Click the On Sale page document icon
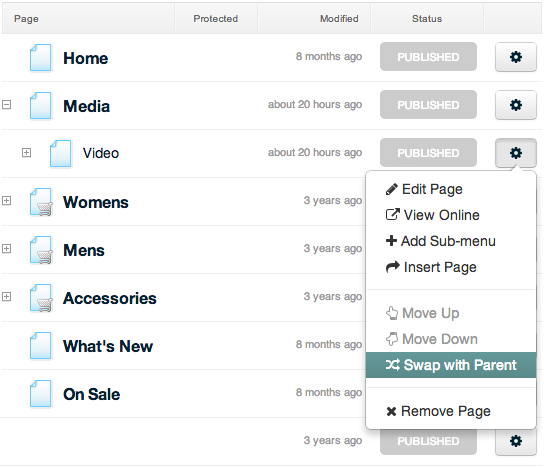This screenshot has height=467, width=544. [41, 393]
